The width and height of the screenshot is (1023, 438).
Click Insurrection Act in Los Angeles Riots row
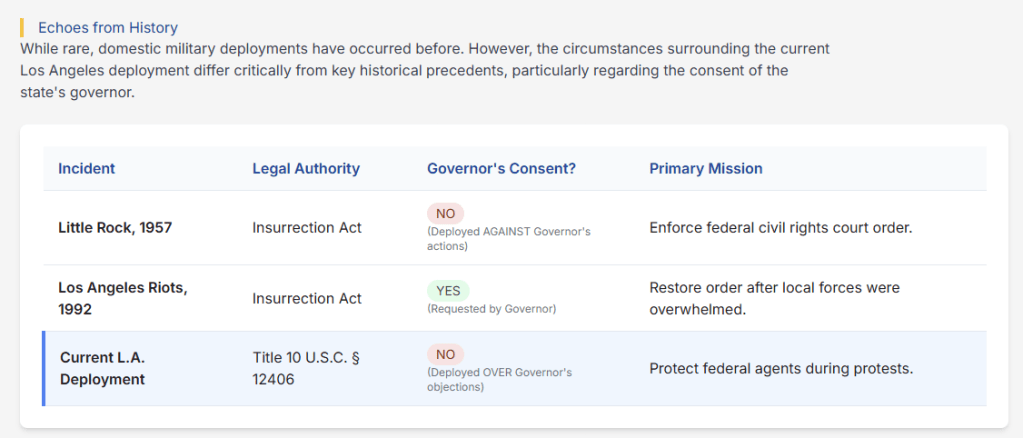[x=306, y=298]
